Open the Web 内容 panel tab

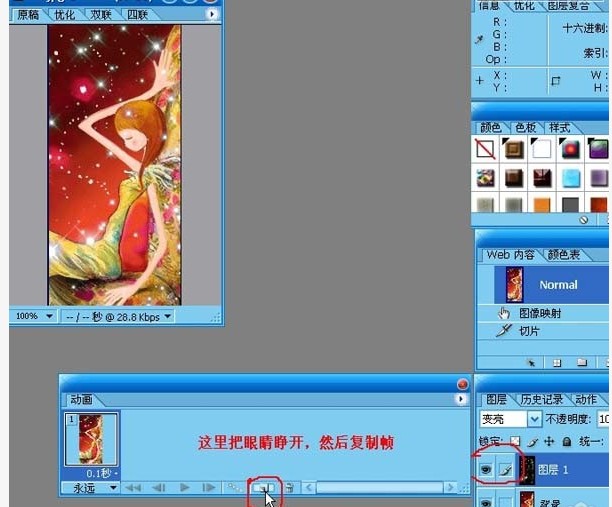click(511, 255)
